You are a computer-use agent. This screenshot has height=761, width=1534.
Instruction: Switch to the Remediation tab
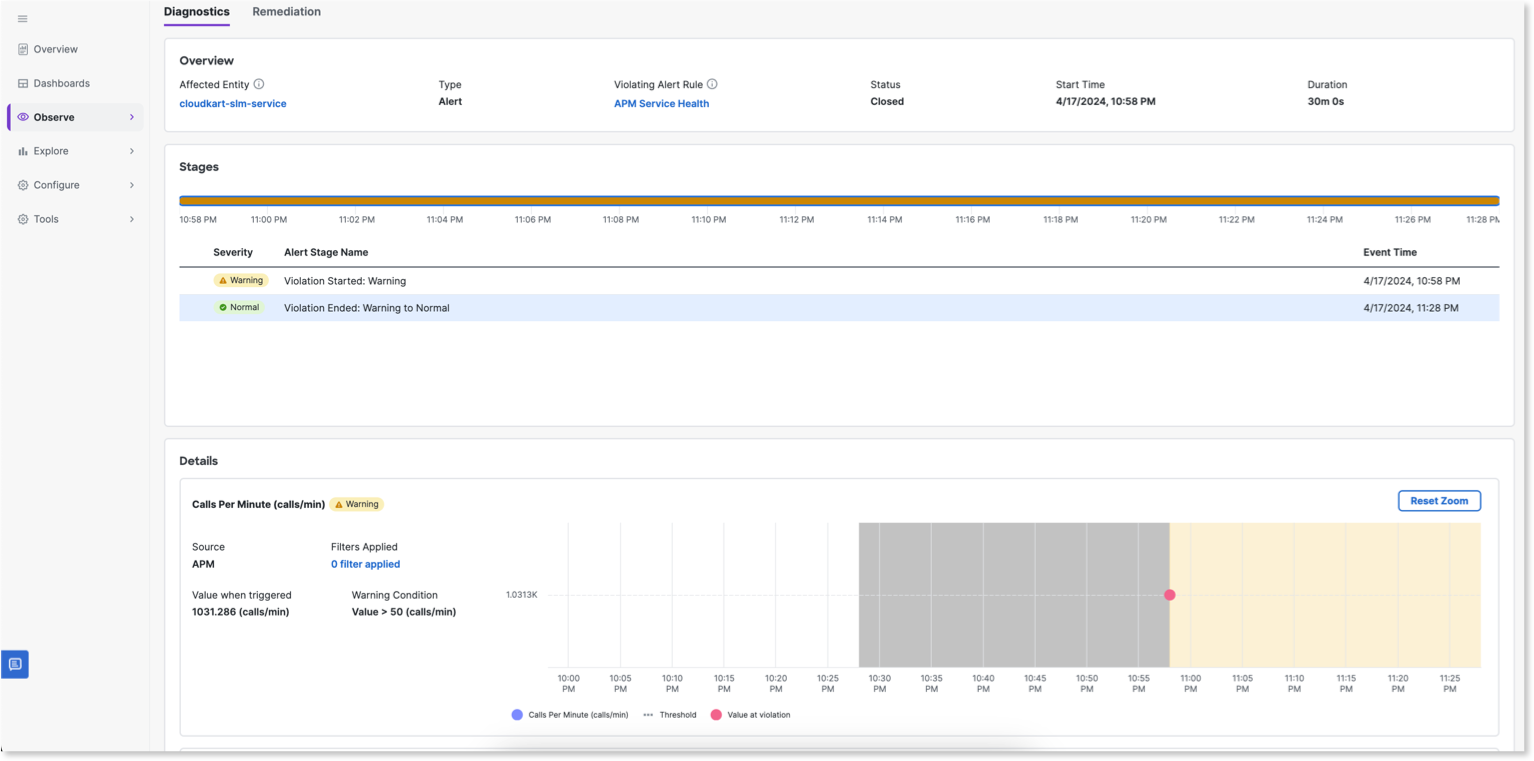click(287, 12)
